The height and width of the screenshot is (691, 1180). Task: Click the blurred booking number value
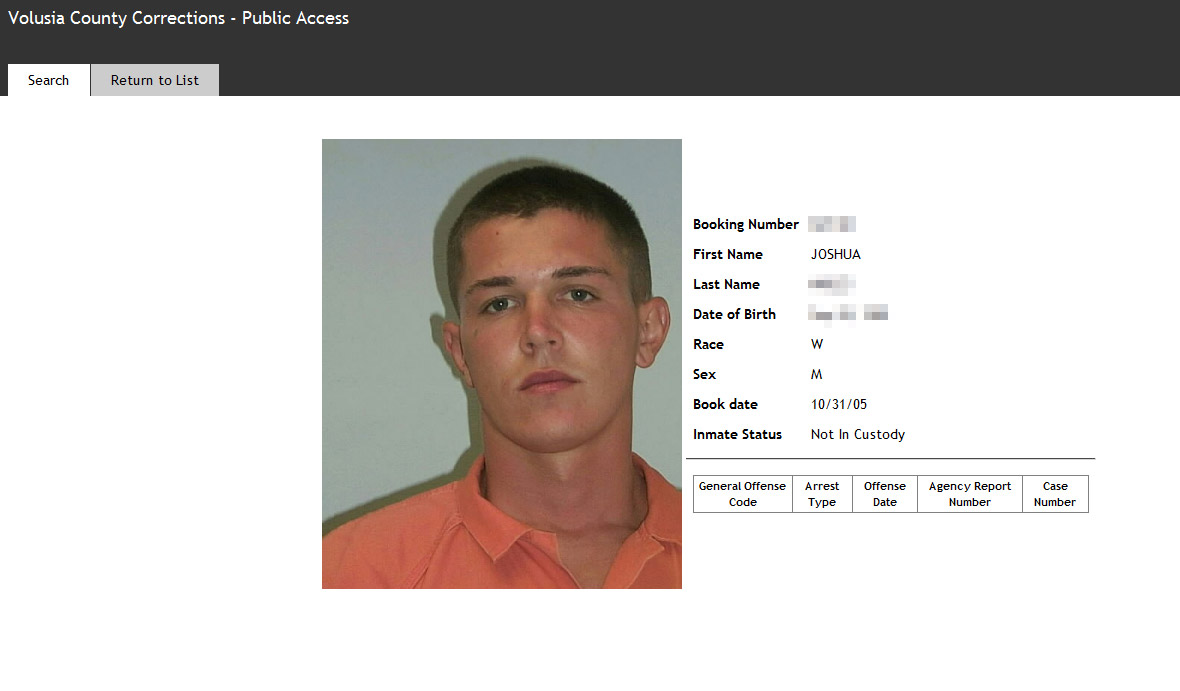pyautogui.click(x=832, y=224)
